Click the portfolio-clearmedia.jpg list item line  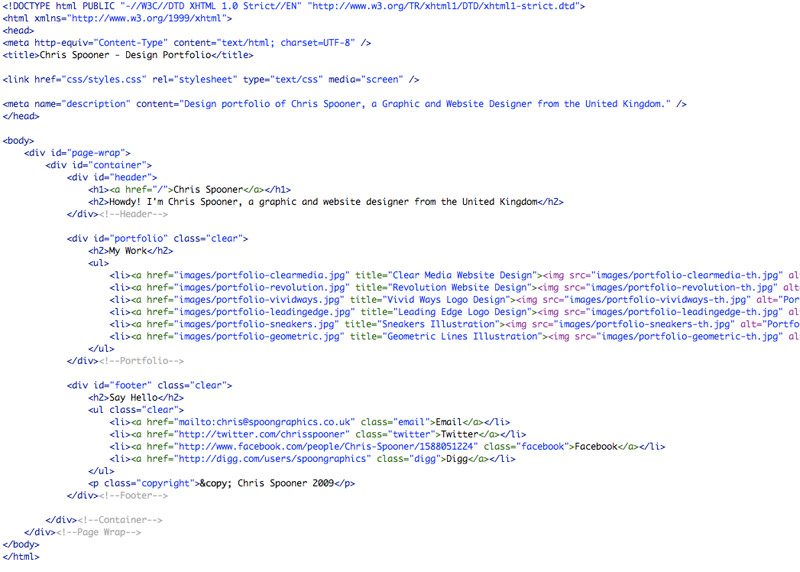pos(455,276)
